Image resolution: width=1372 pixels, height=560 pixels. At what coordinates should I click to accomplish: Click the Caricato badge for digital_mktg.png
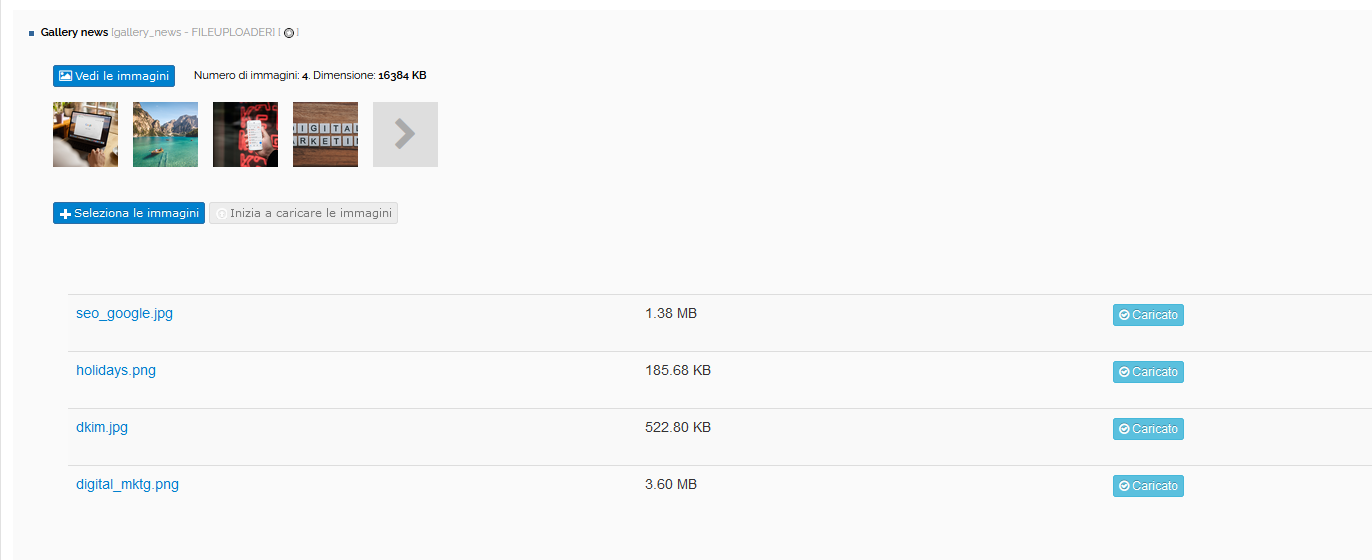pyautogui.click(x=1148, y=486)
